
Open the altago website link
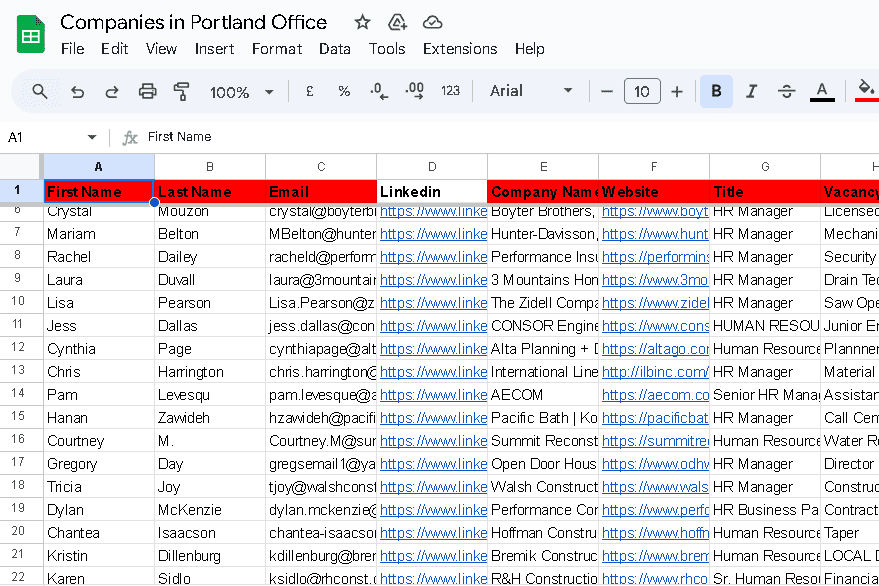[x=655, y=349]
